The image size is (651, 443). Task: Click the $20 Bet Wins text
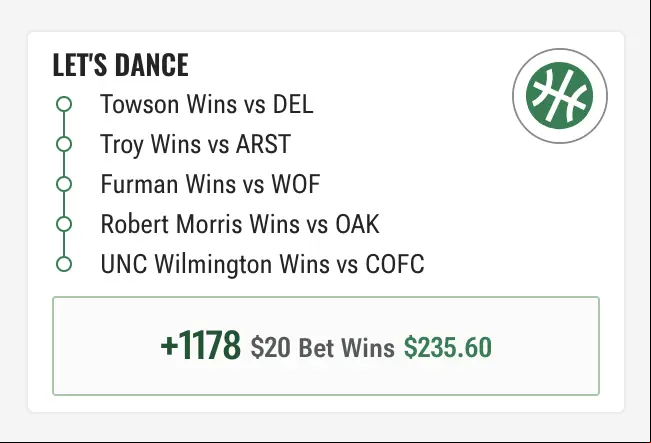coord(322,348)
